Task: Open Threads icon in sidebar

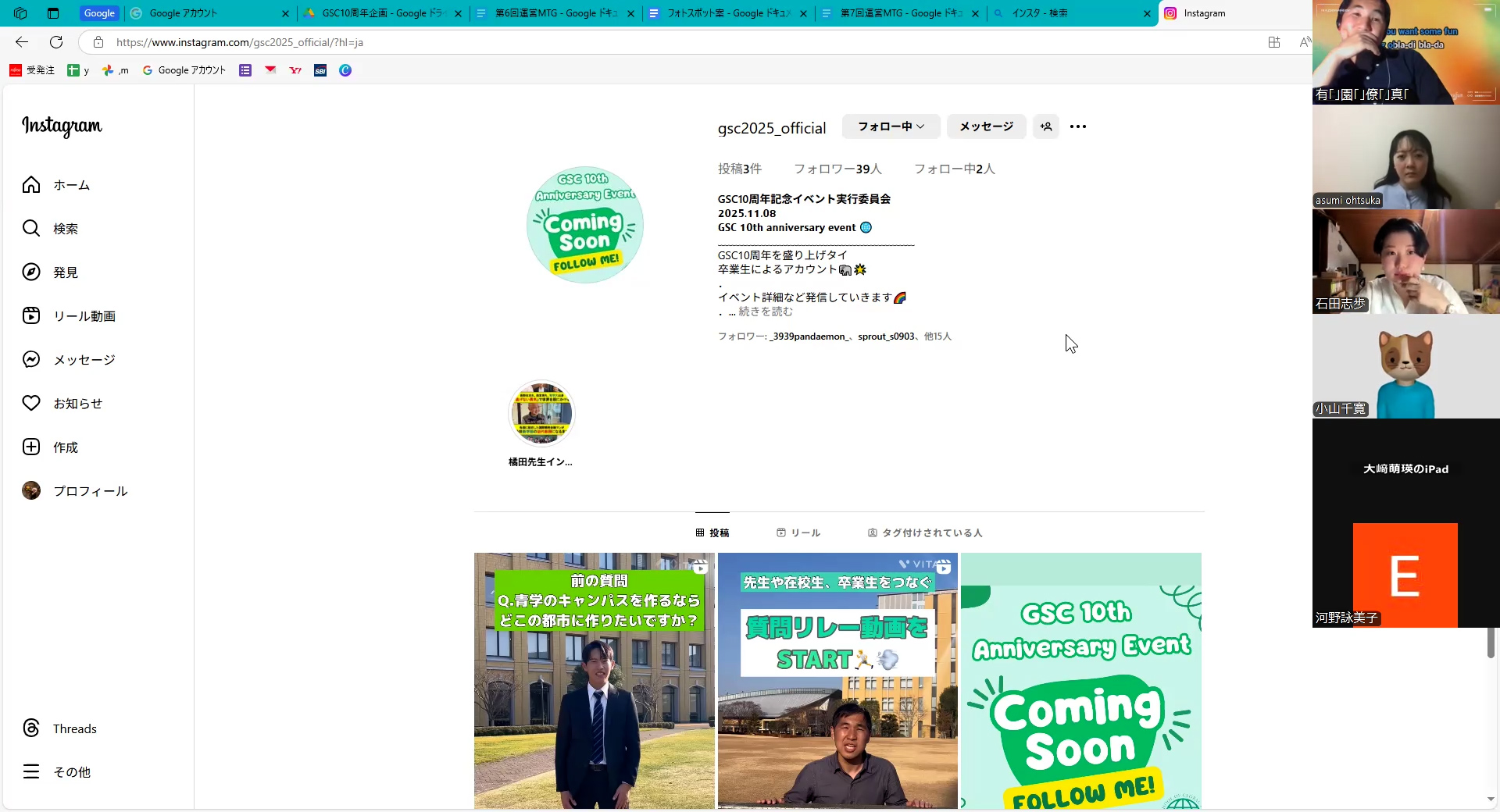Action: [x=31, y=728]
